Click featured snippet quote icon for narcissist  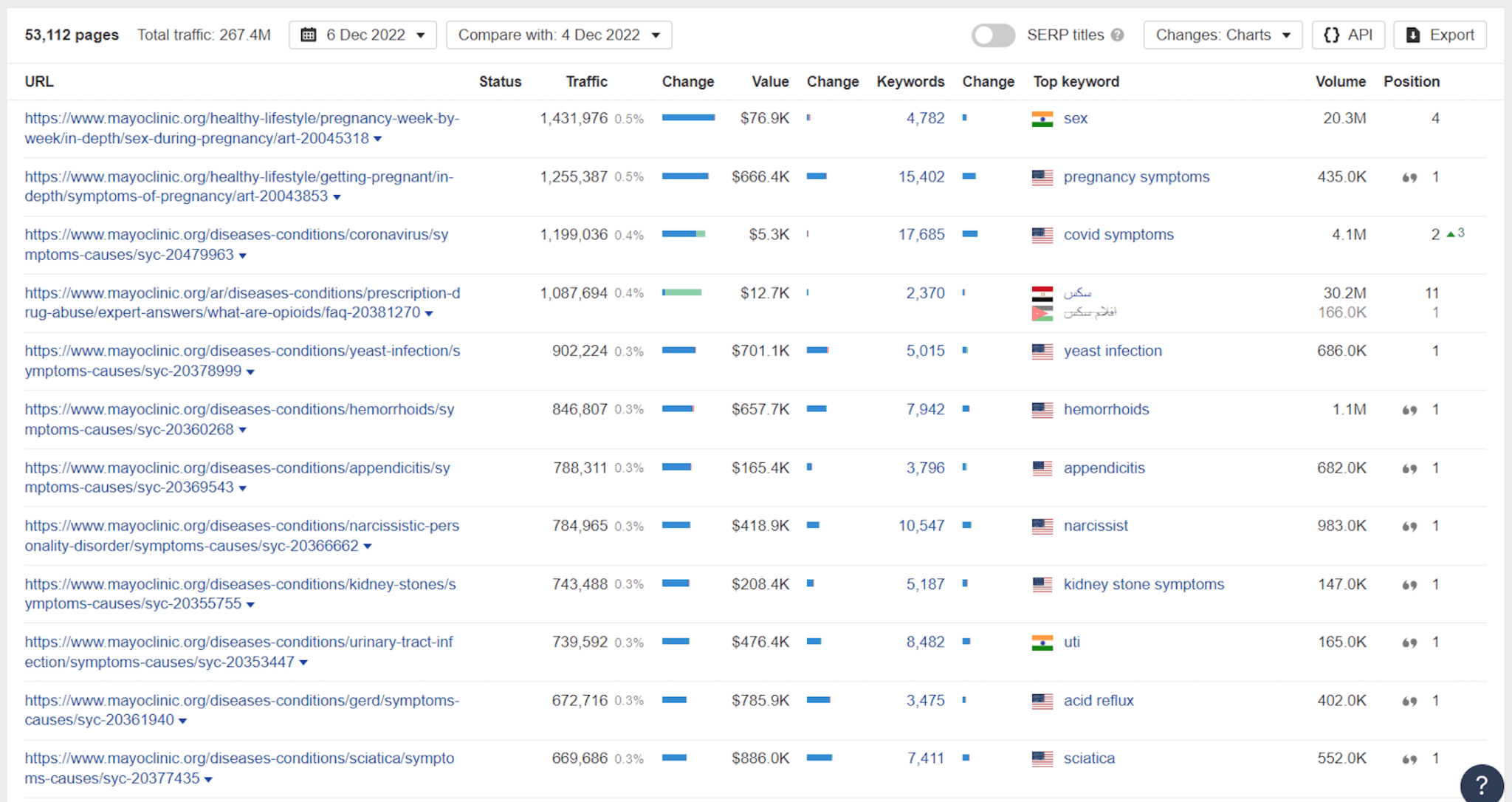[1409, 527]
